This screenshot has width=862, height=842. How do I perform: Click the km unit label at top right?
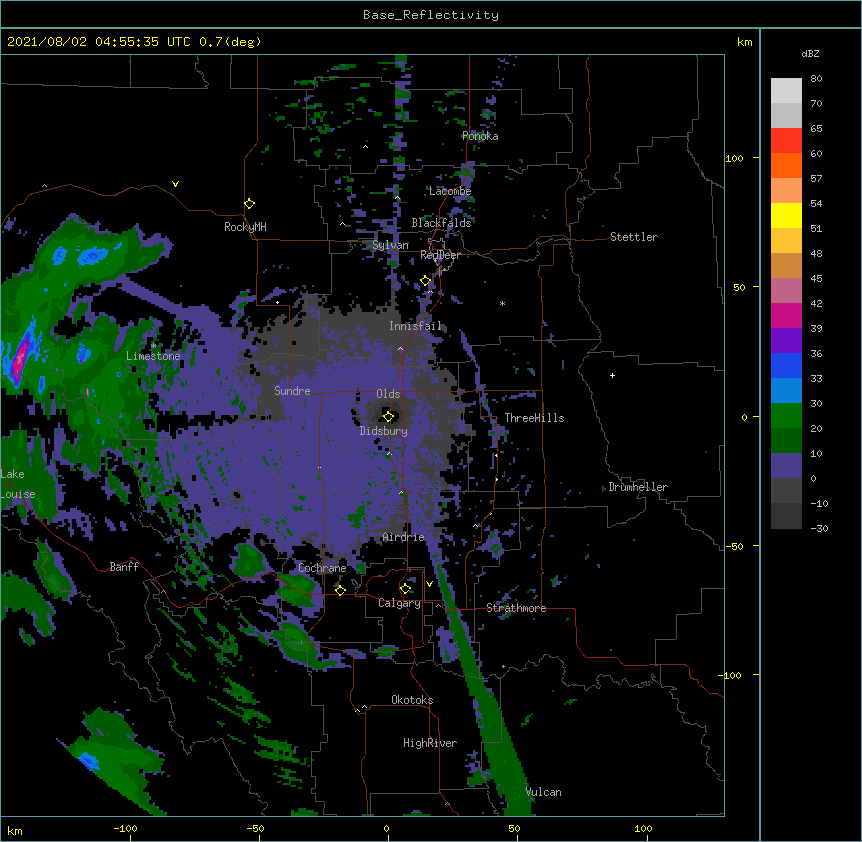[x=744, y=42]
